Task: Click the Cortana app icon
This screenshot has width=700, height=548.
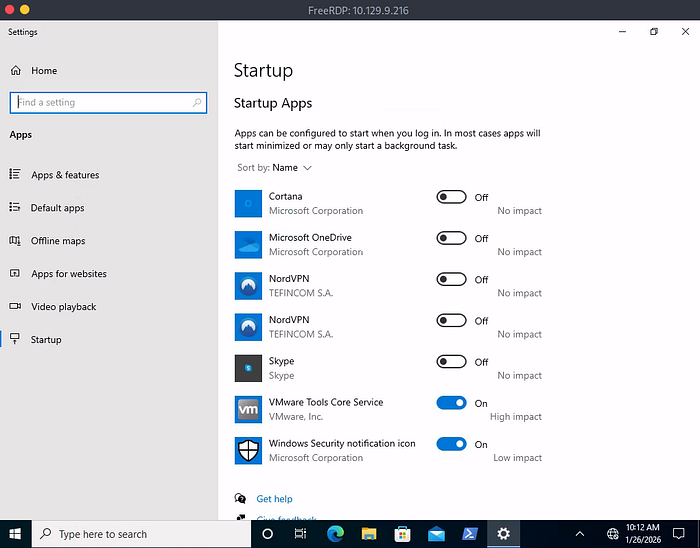Action: tap(248, 203)
